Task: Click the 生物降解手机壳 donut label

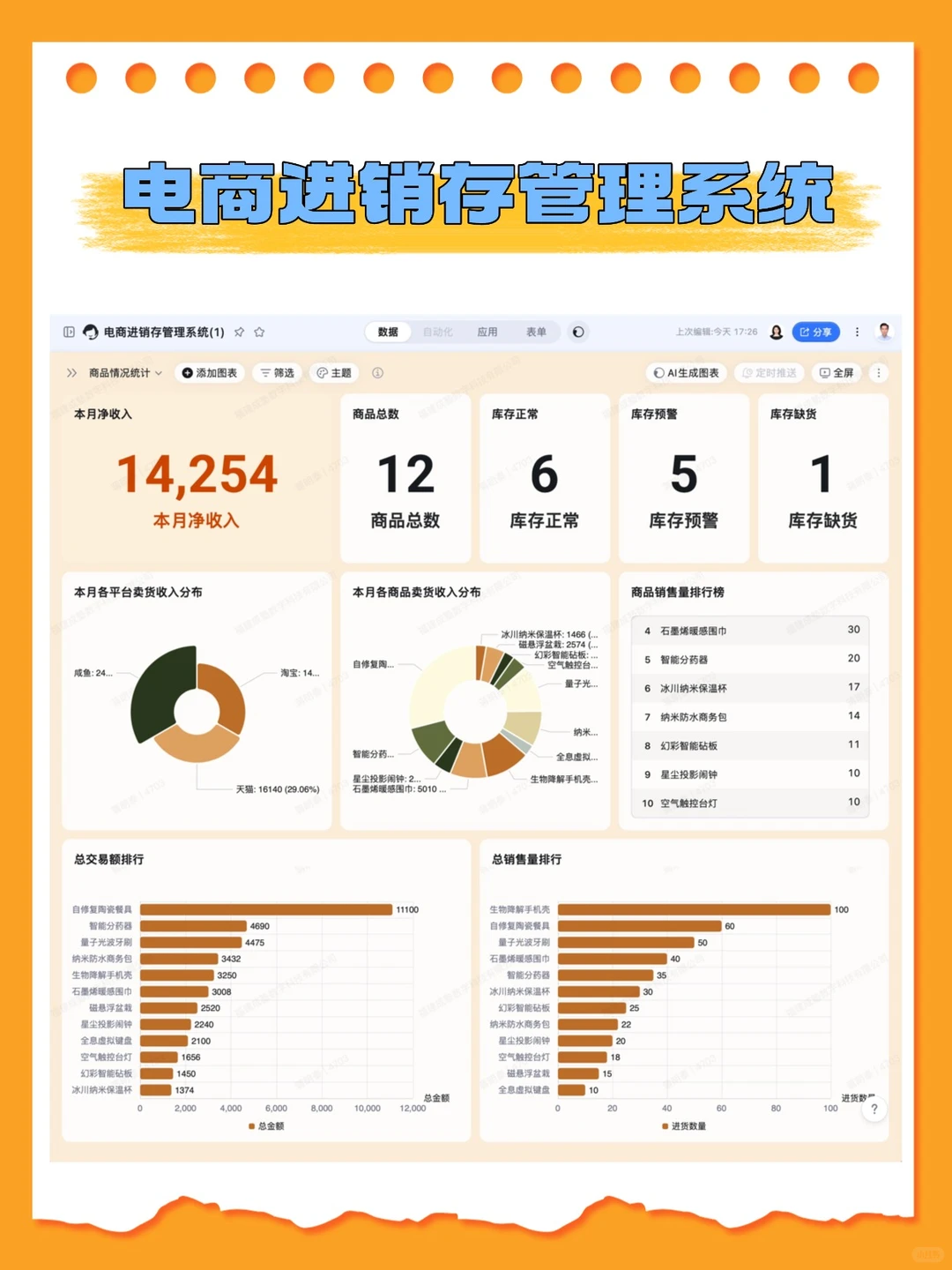Action: pyautogui.click(x=564, y=780)
